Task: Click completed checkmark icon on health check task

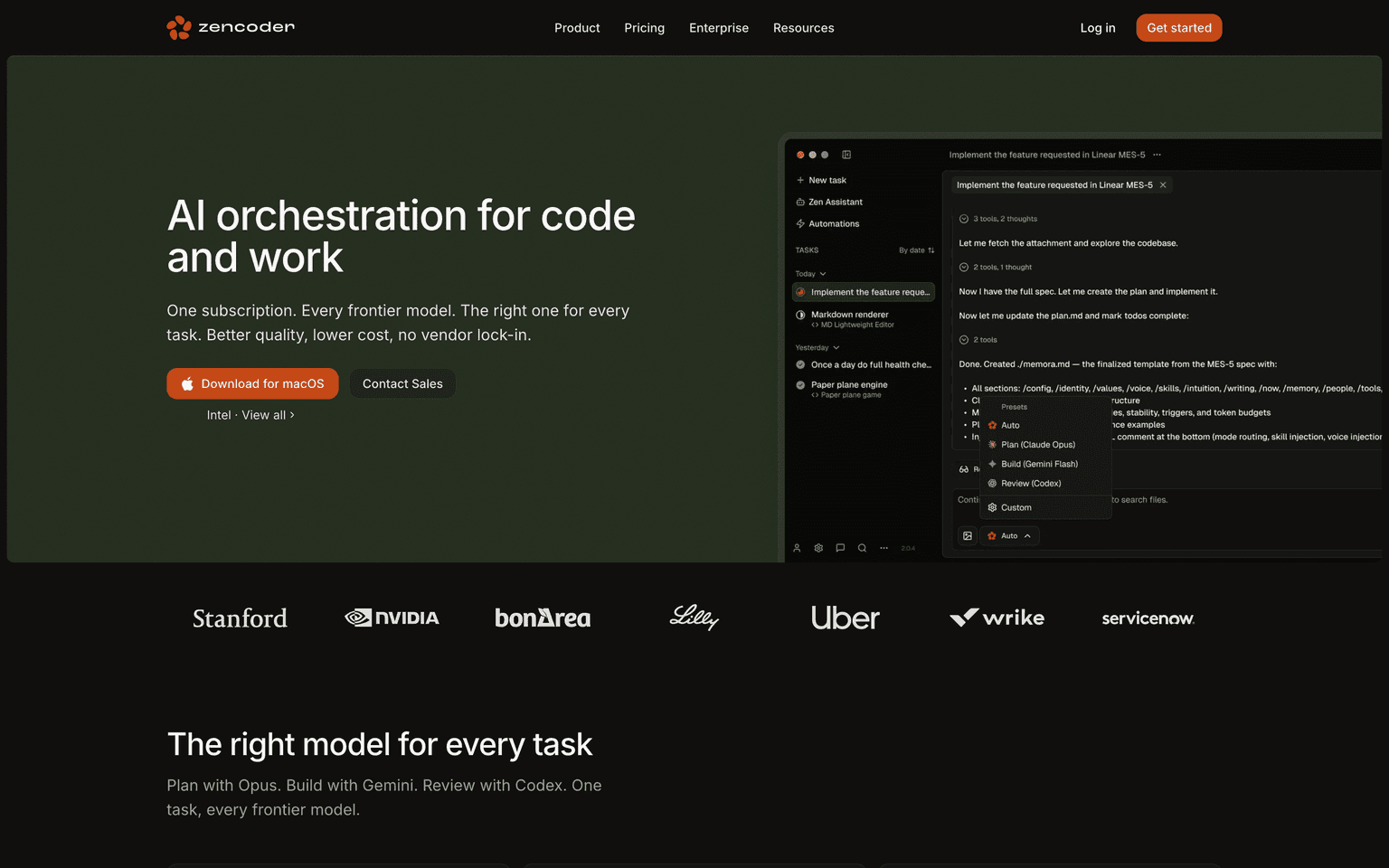Action: pyautogui.click(x=800, y=364)
